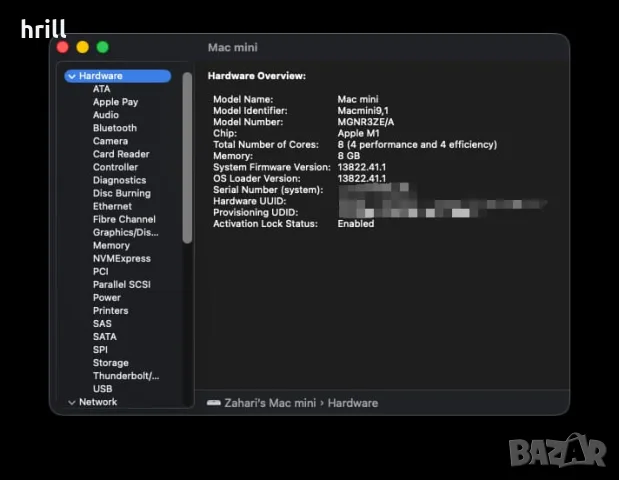Click the 8 GB memory value
The height and width of the screenshot is (480, 619).
coord(349,156)
